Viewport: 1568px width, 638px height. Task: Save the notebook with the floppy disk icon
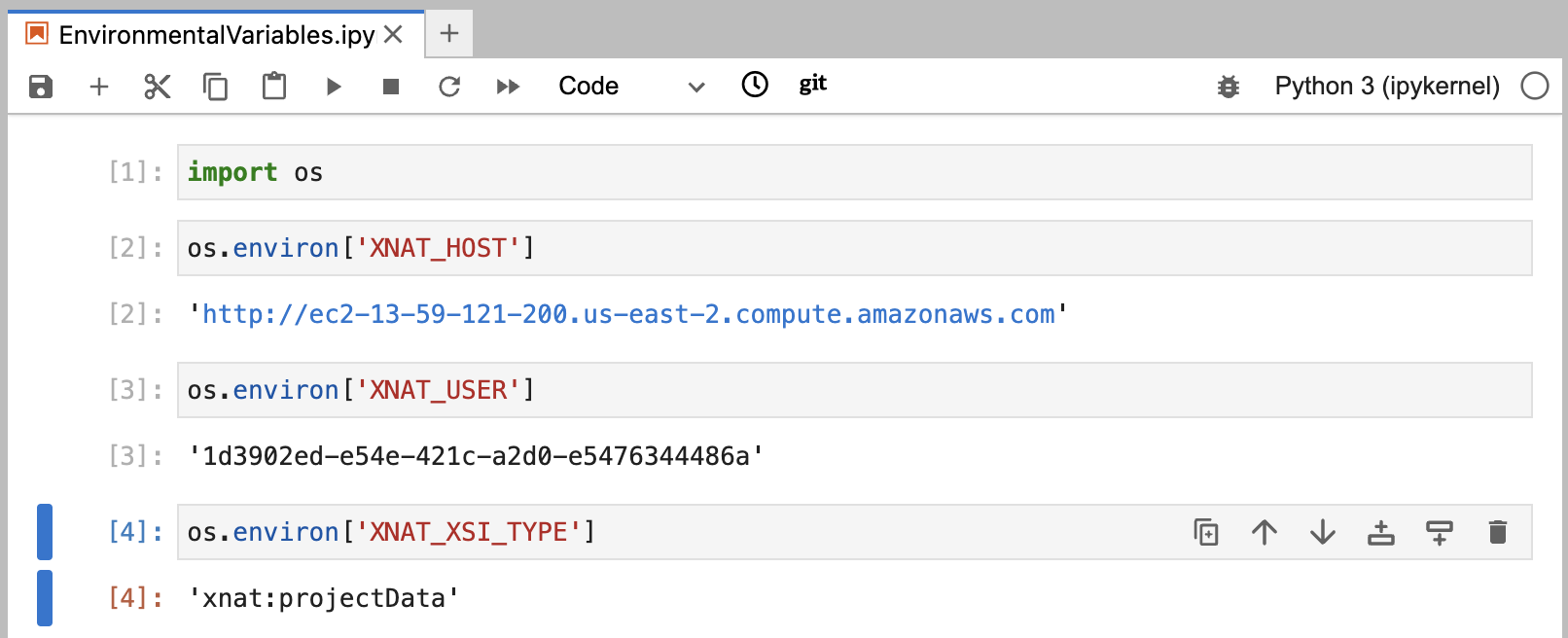40,87
